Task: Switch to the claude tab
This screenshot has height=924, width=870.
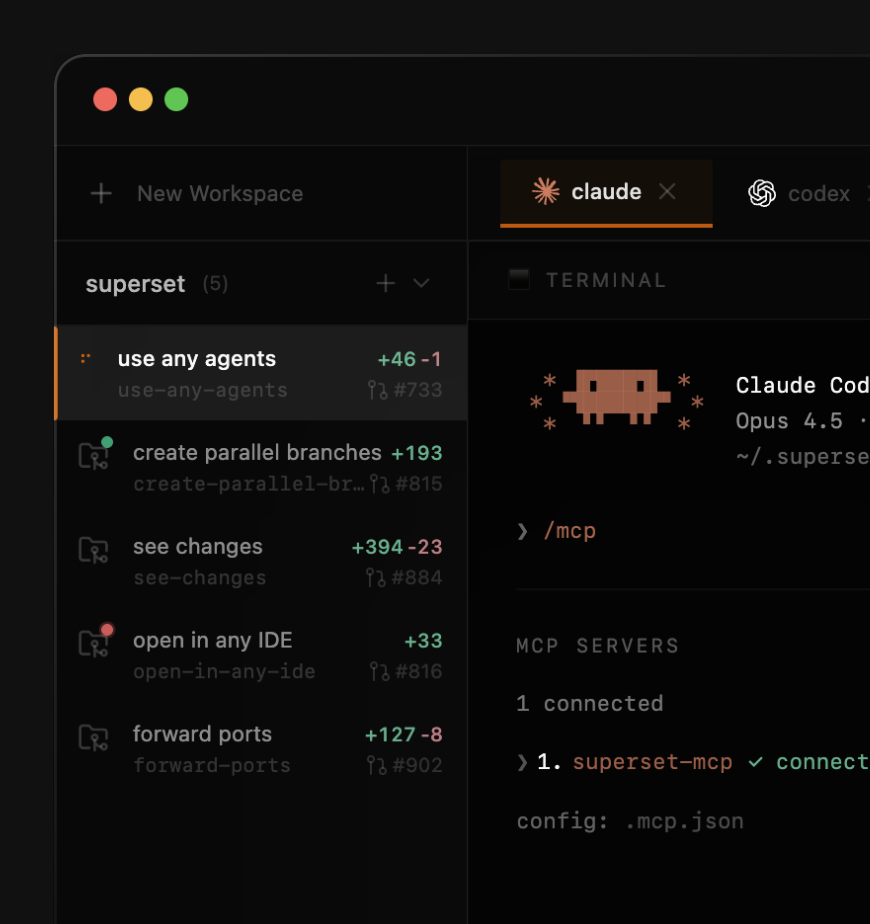Action: pyautogui.click(x=606, y=192)
